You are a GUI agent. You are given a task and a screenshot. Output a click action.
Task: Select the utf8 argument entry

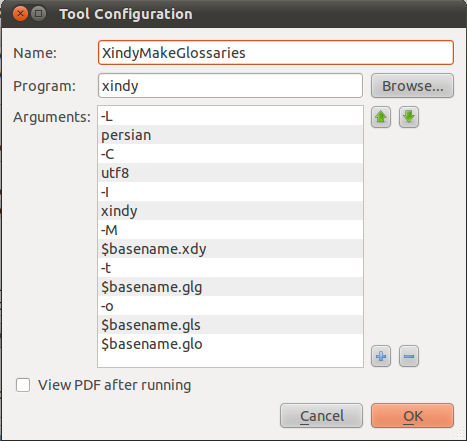point(230,173)
